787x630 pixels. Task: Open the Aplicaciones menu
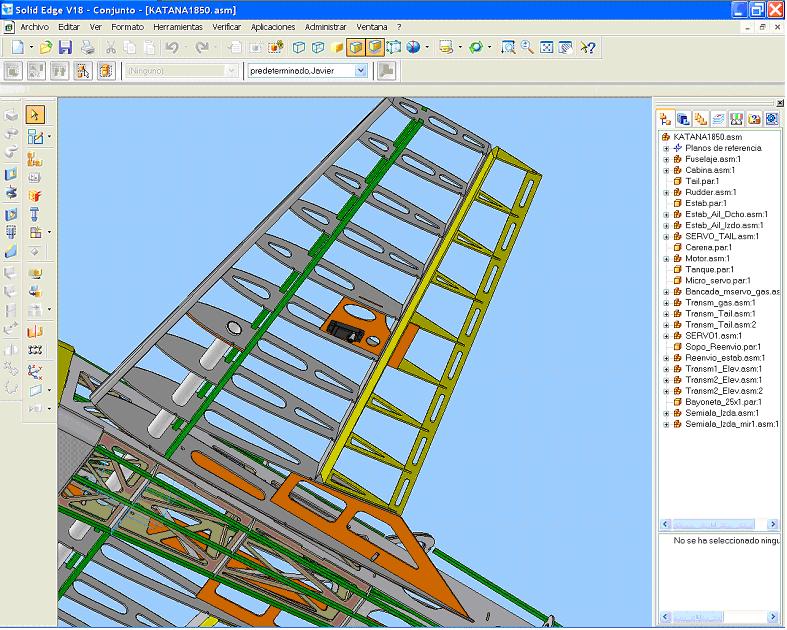[273, 26]
